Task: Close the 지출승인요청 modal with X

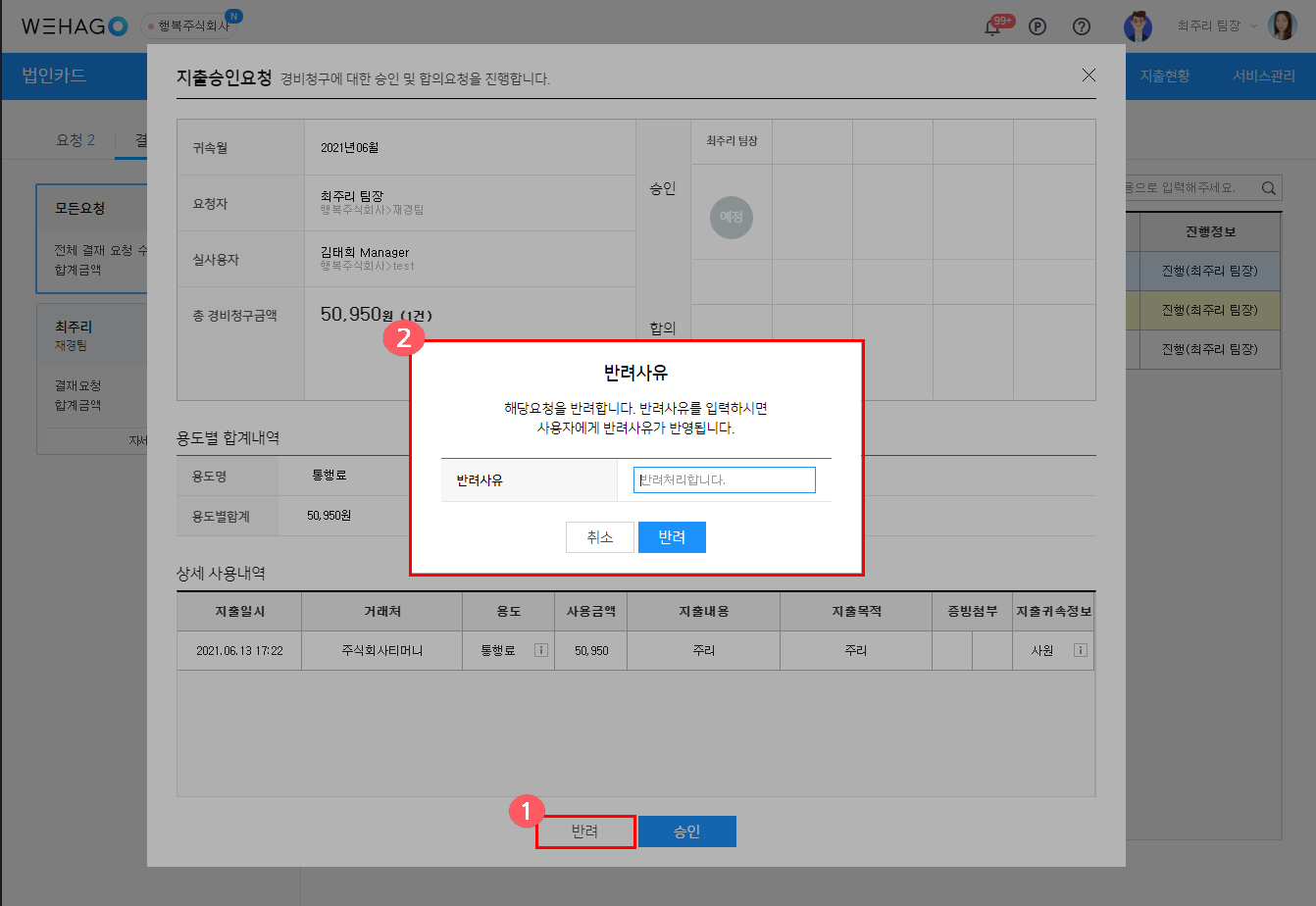Action: pos(1088,75)
